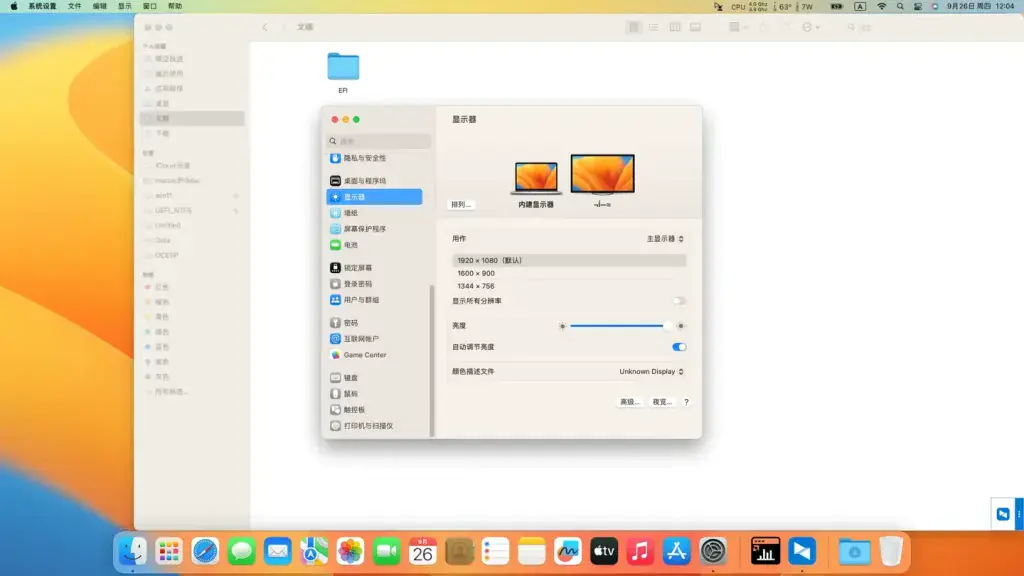Screen dimensions: 1024x576
Task: Click the 亮度 brightness slider
Action: (618, 326)
